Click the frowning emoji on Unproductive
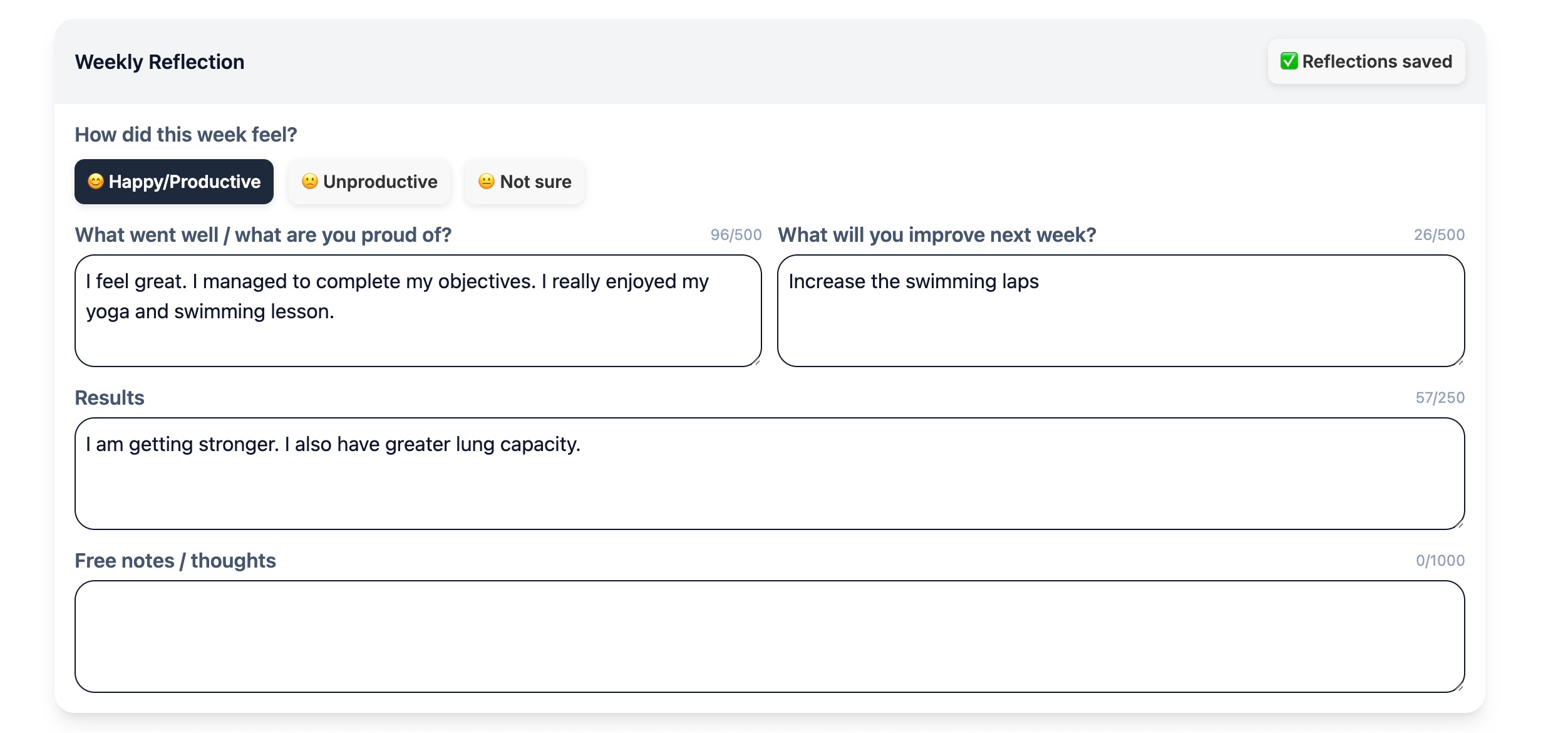The width and height of the screenshot is (1568, 733). point(309,182)
